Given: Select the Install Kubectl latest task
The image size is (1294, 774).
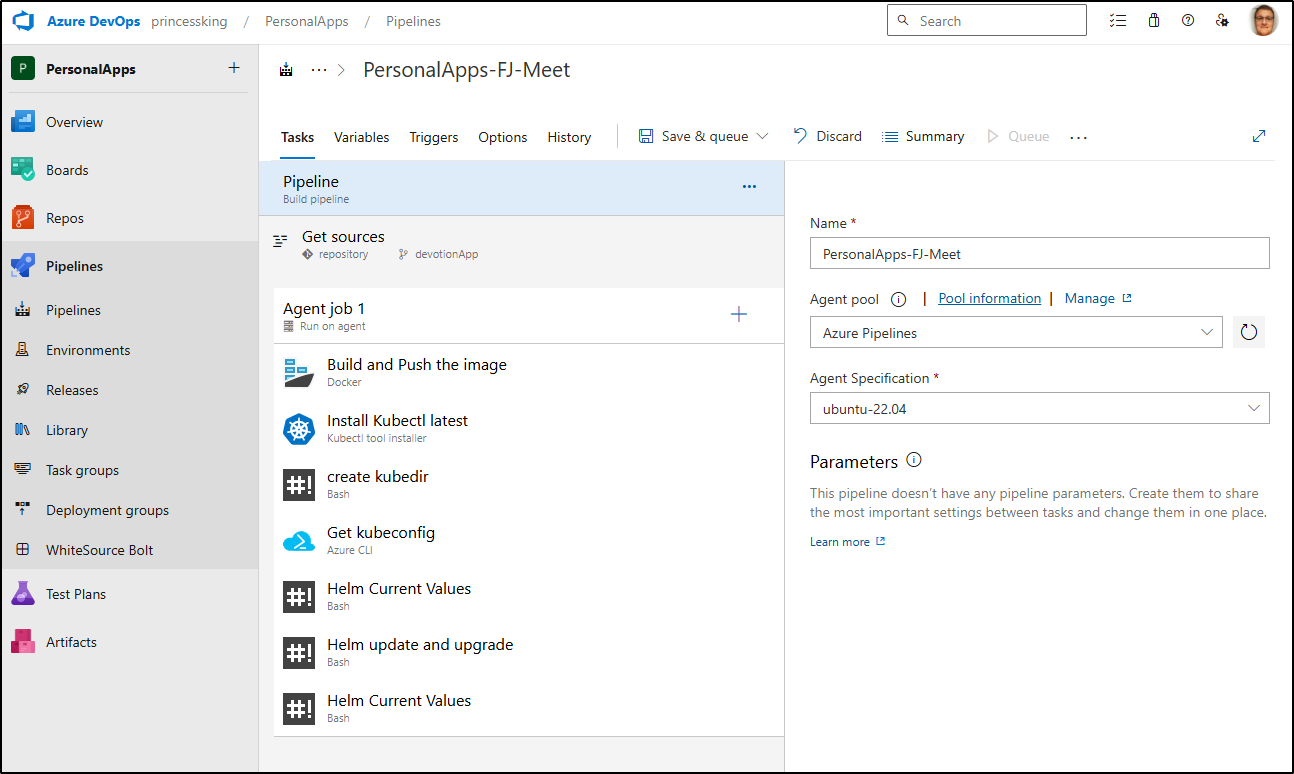Looking at the screenshot, I should coord(528,428).
